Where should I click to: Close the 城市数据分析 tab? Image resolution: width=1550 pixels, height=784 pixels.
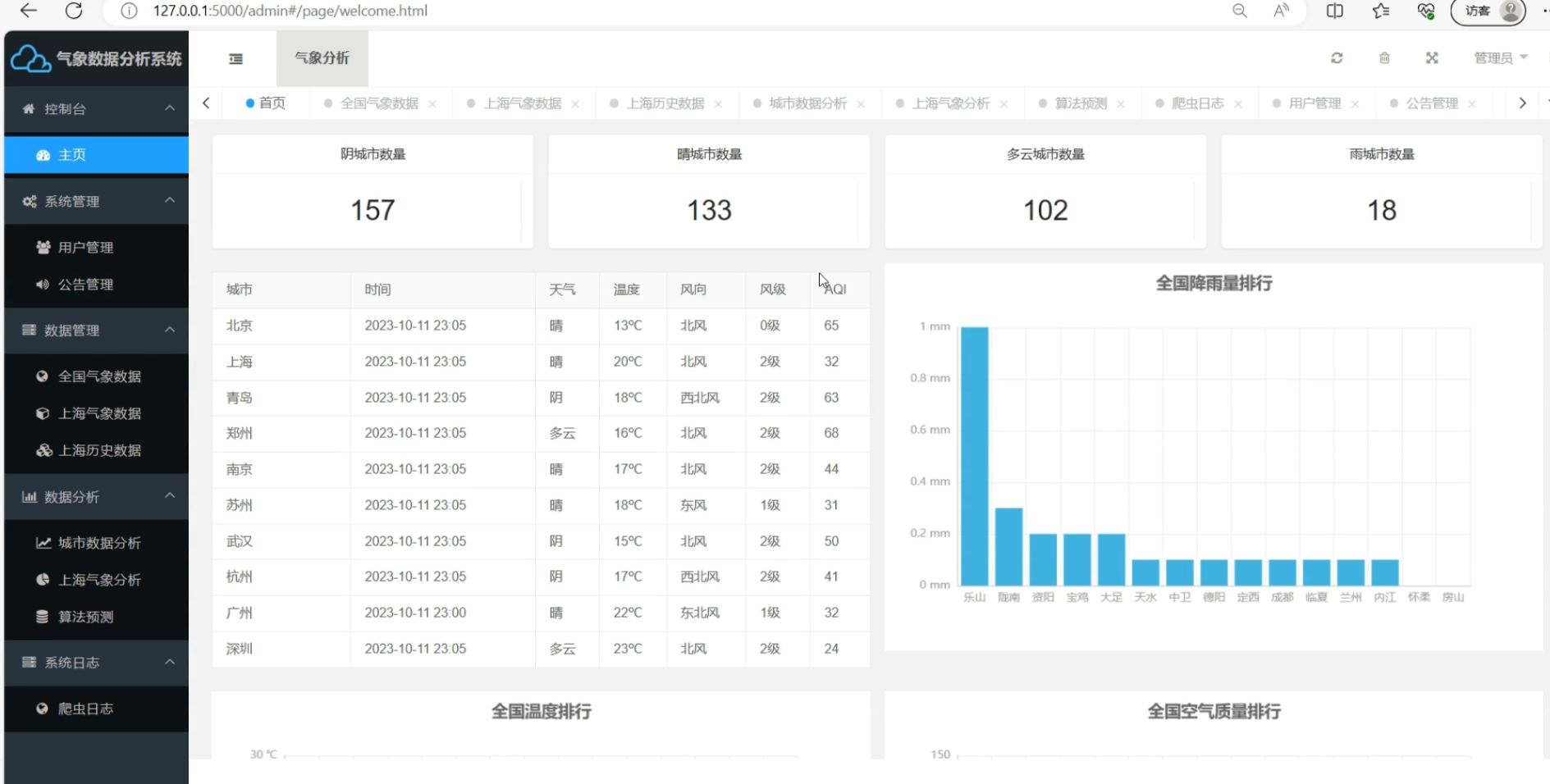[x=861, y=104]
